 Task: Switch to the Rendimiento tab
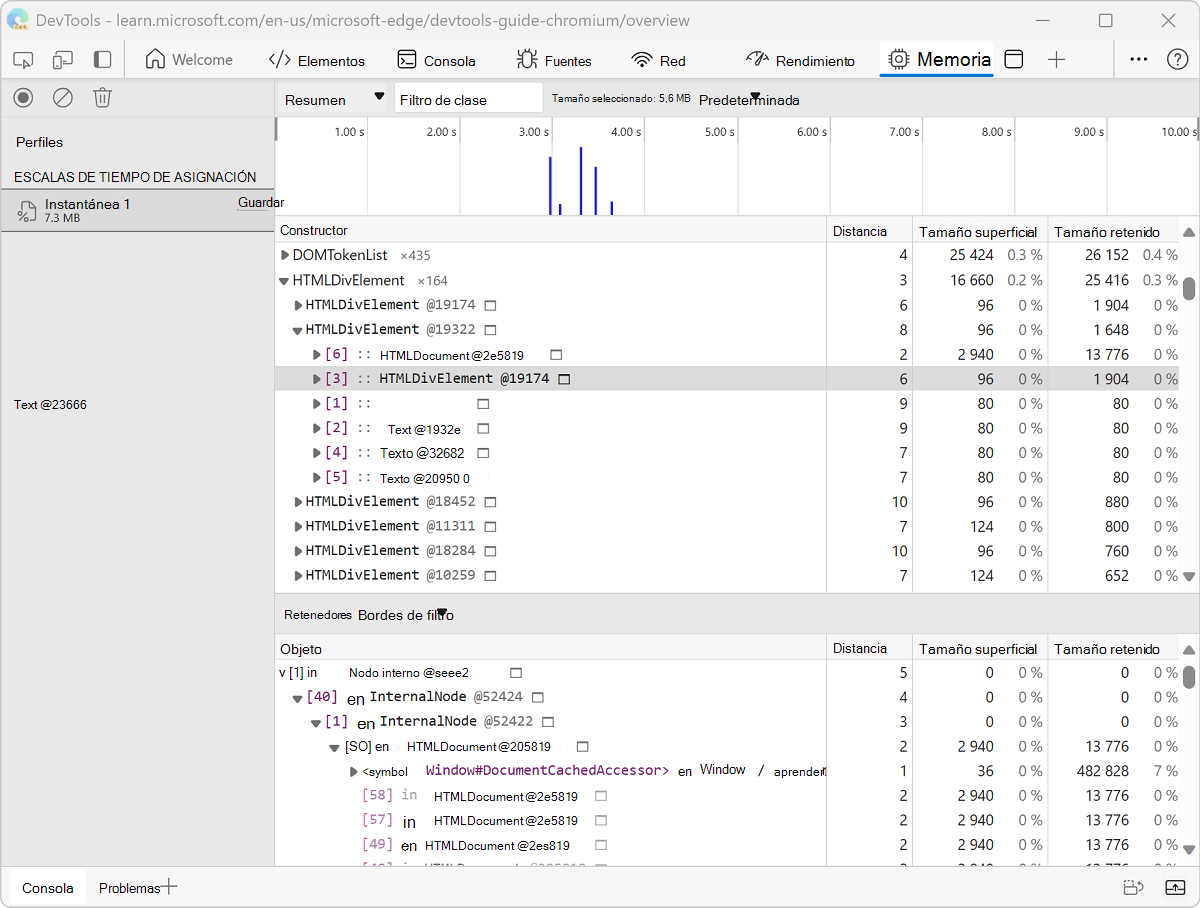(x=801, y=61)
